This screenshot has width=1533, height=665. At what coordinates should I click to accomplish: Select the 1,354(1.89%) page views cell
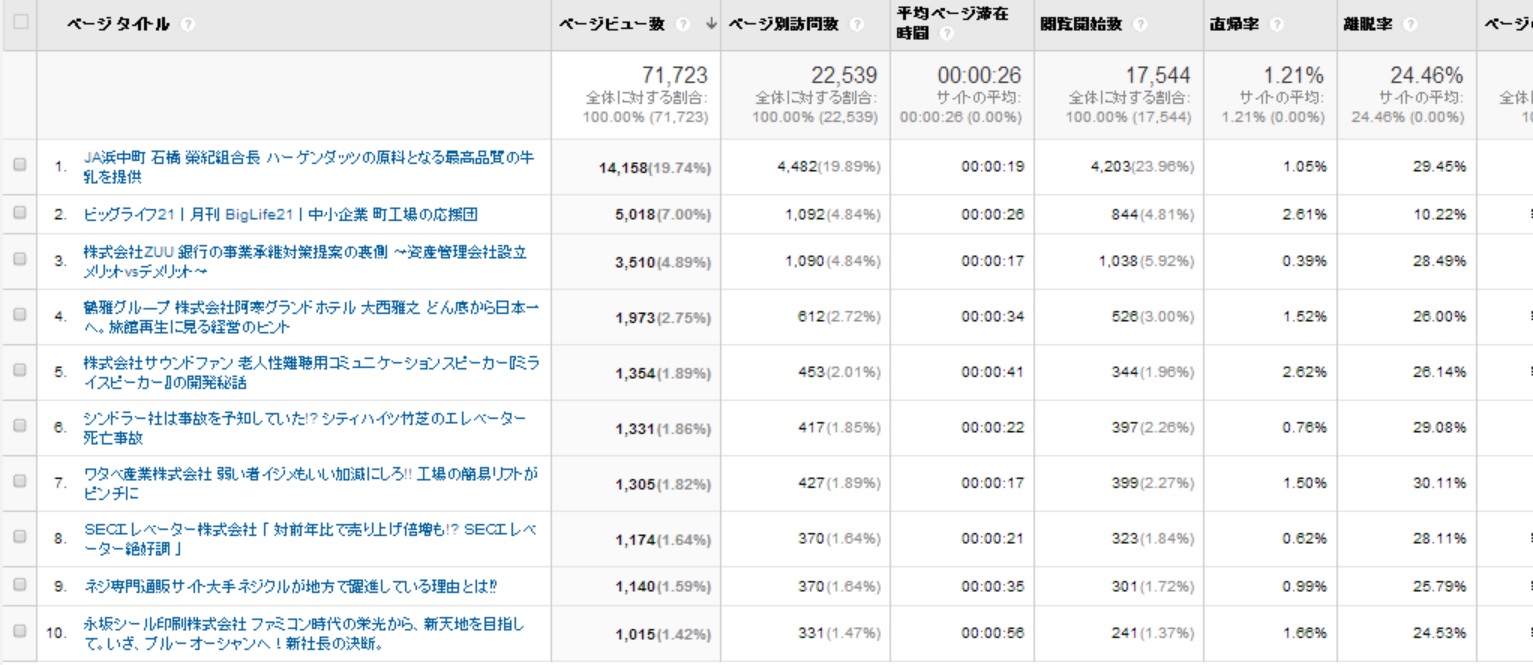[x=663, y=373]
